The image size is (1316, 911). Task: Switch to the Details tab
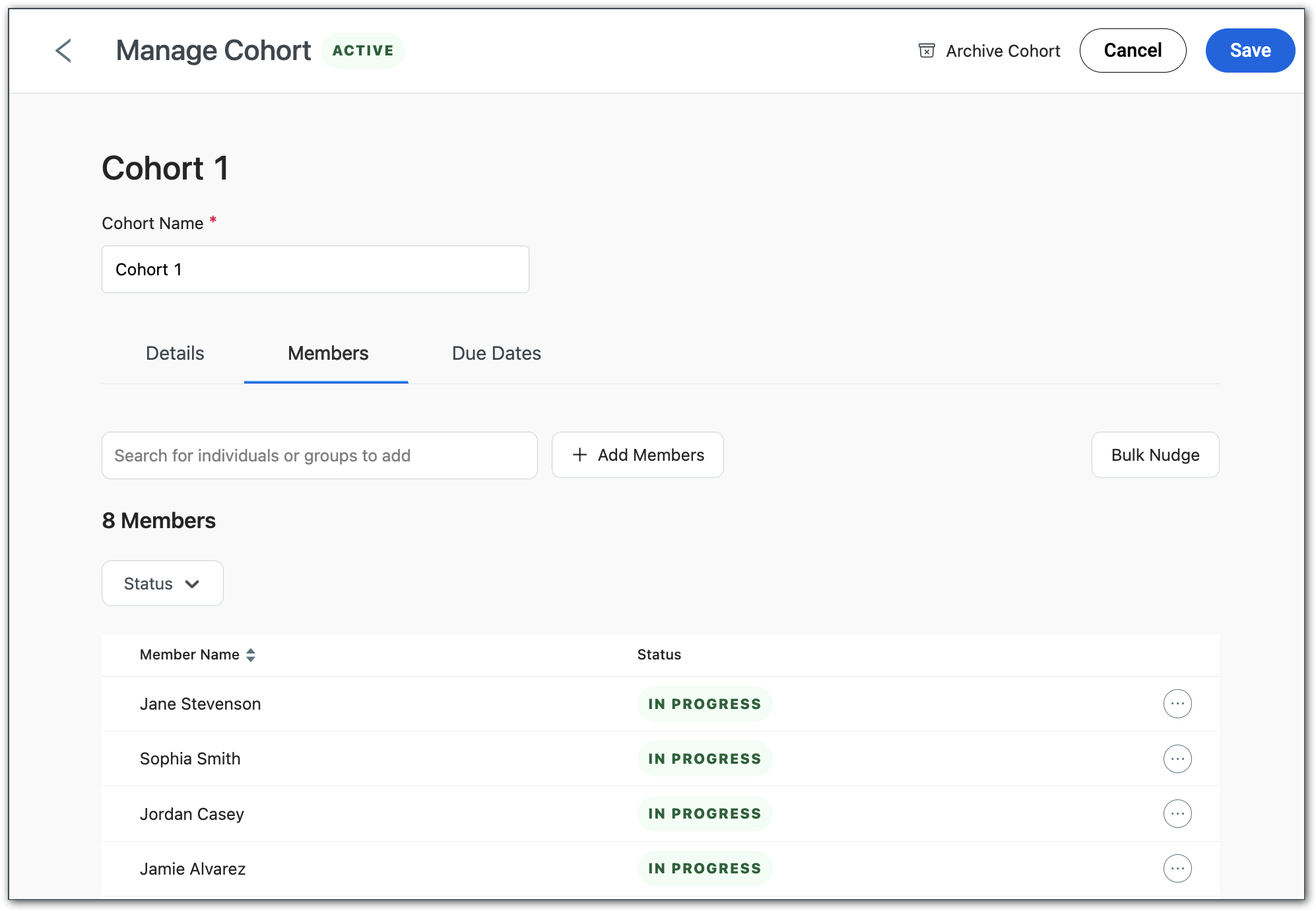(x=175, y=353)
